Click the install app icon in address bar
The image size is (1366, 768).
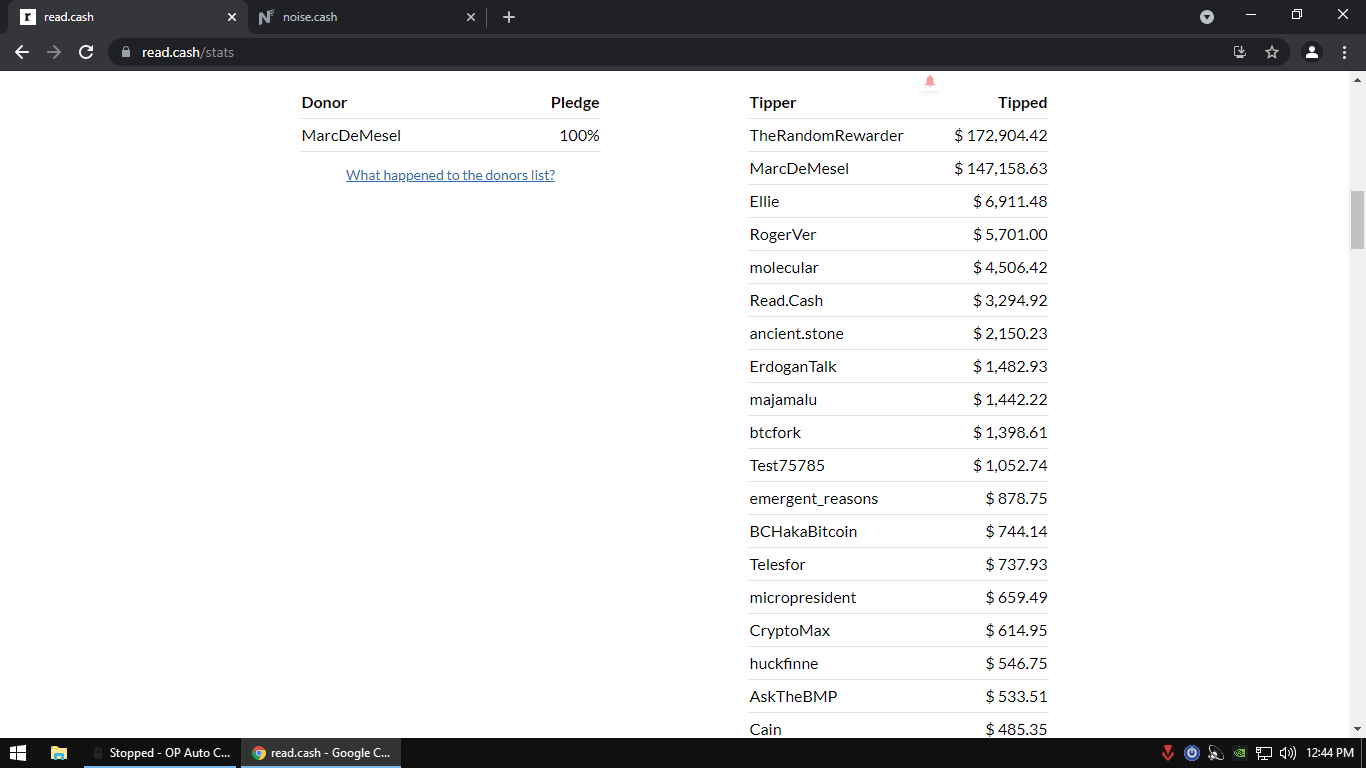click(x=1240, y=52)
